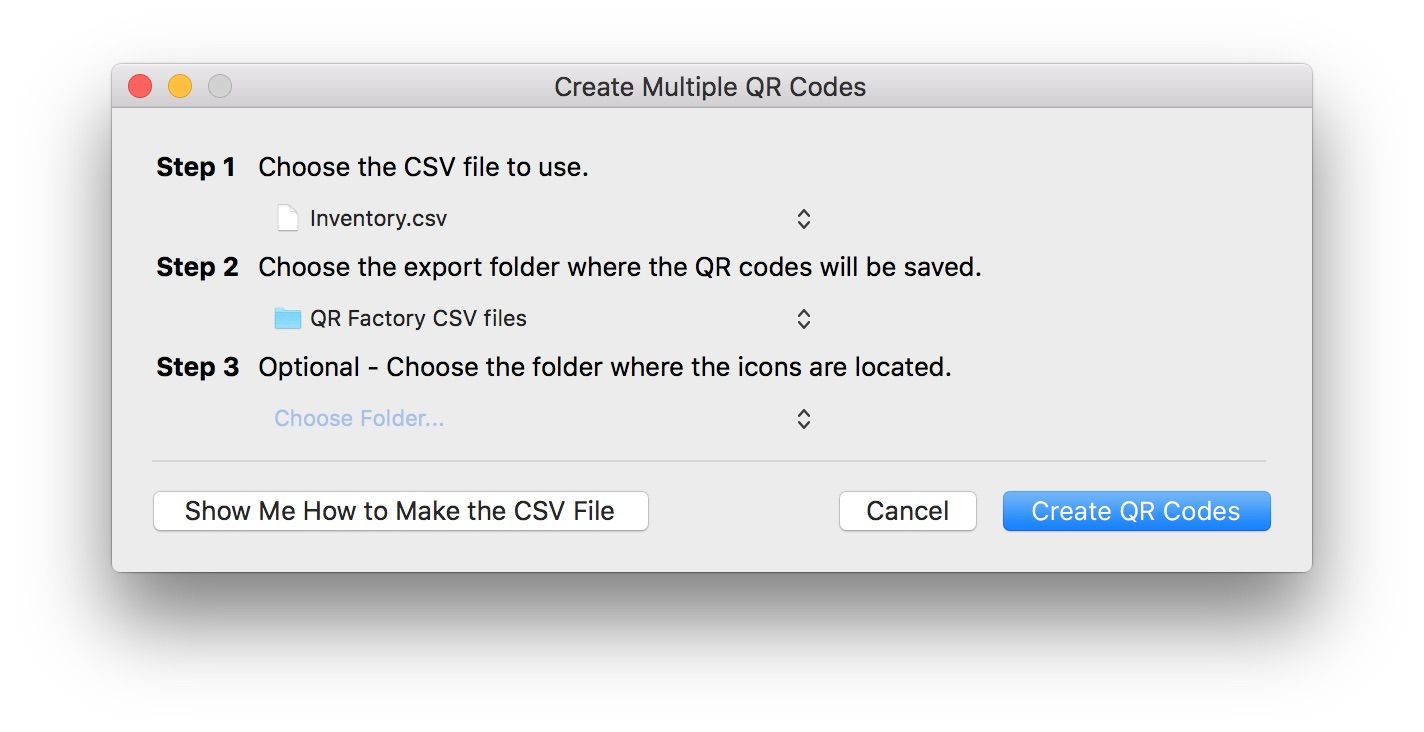1424x732 pixels.
Task: Click the Create QR Codes button
Action: 1136,511
